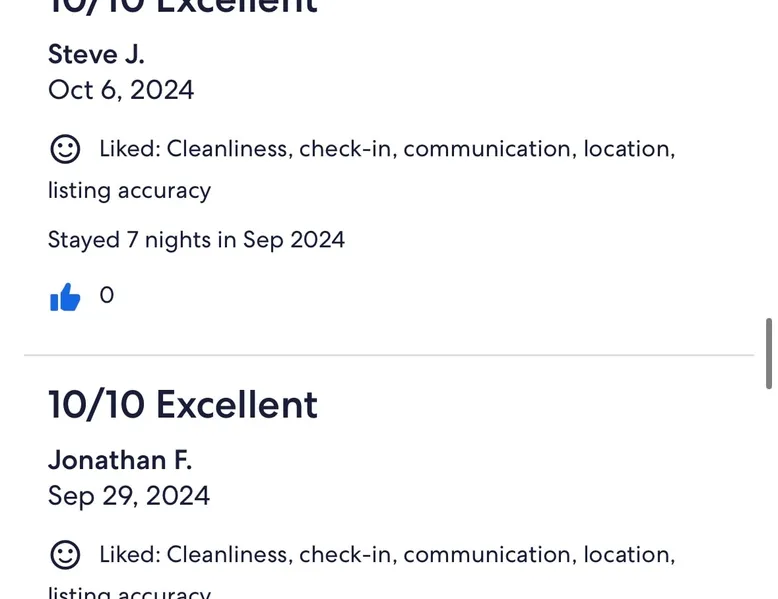The image size is (778, 599).
Task: Click the reviewer name Steve J.
Action: tap(96, 54)
